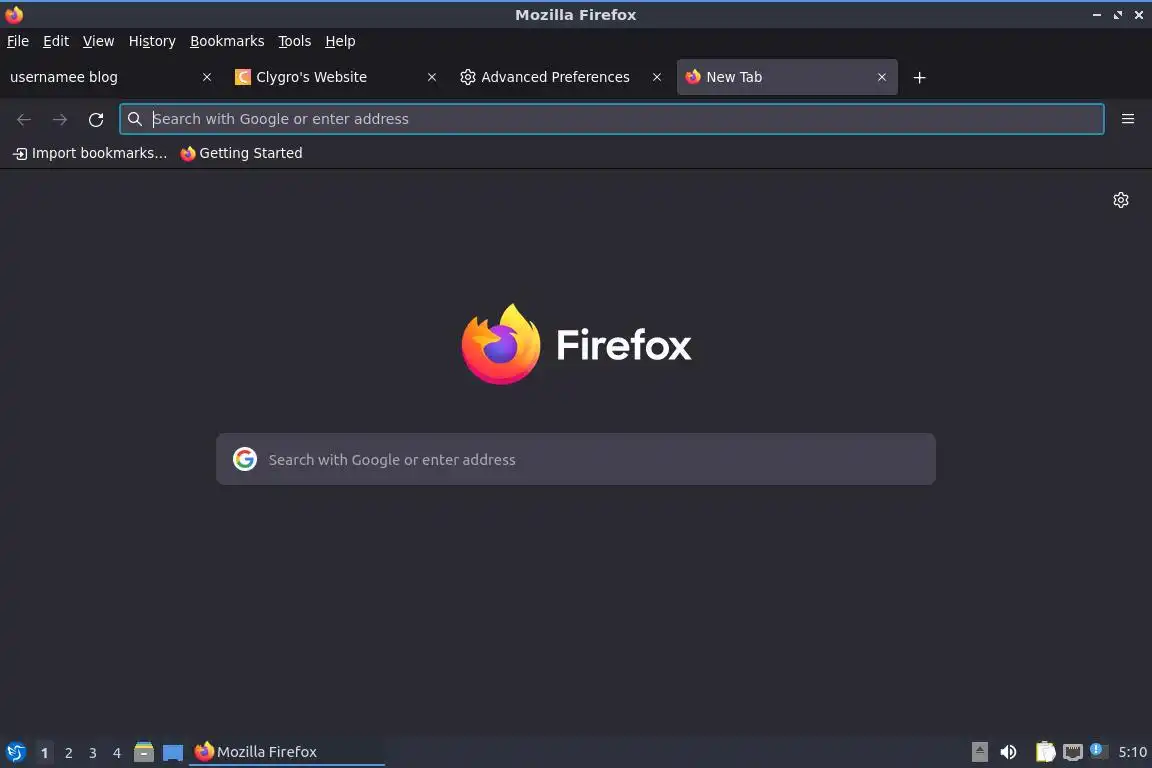Select Mozilla Firefox taskbar window button

pos(287,752)
